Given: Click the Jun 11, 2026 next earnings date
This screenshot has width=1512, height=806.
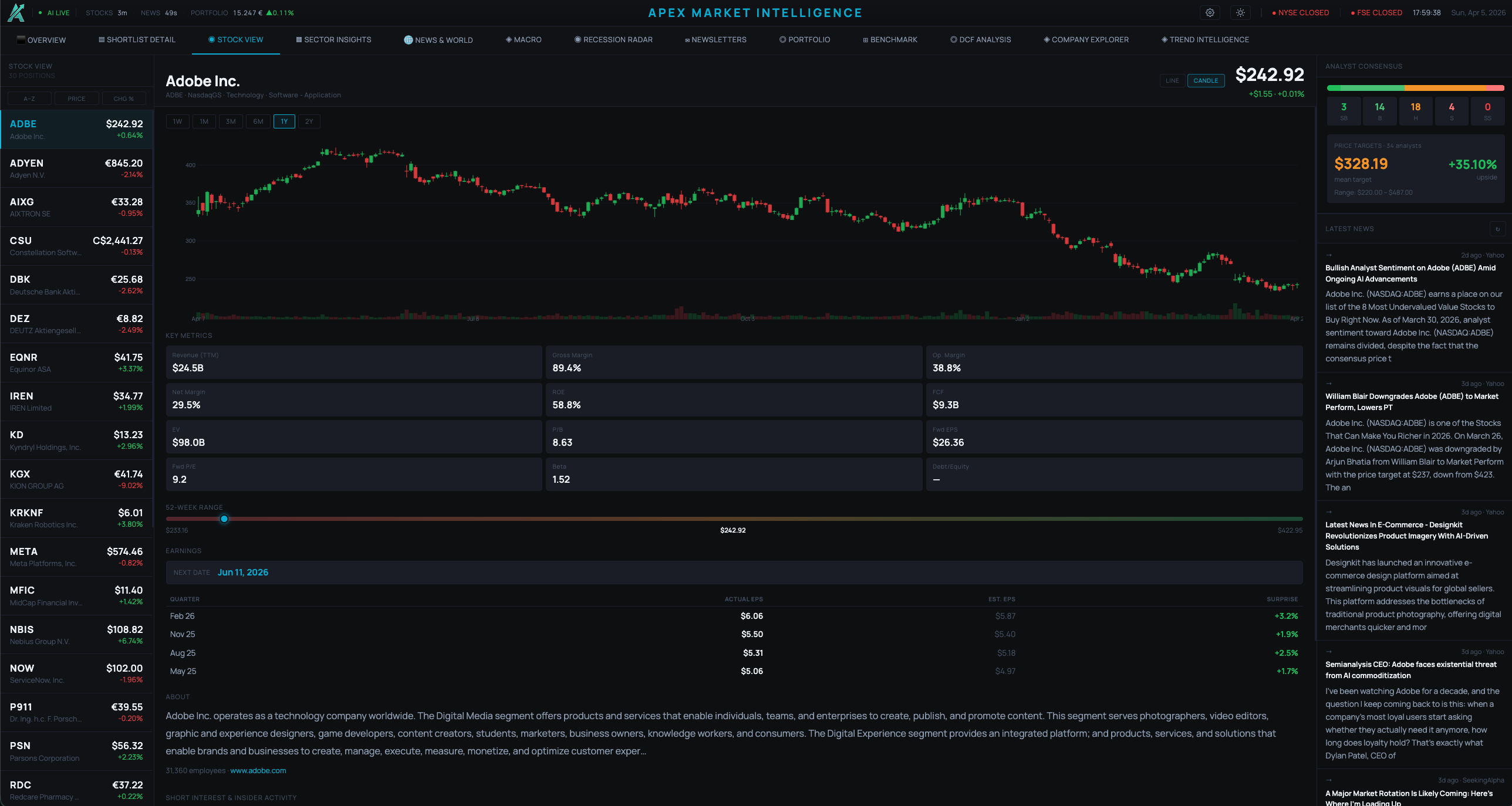Looking at the screenshot, I should [242, 573].
